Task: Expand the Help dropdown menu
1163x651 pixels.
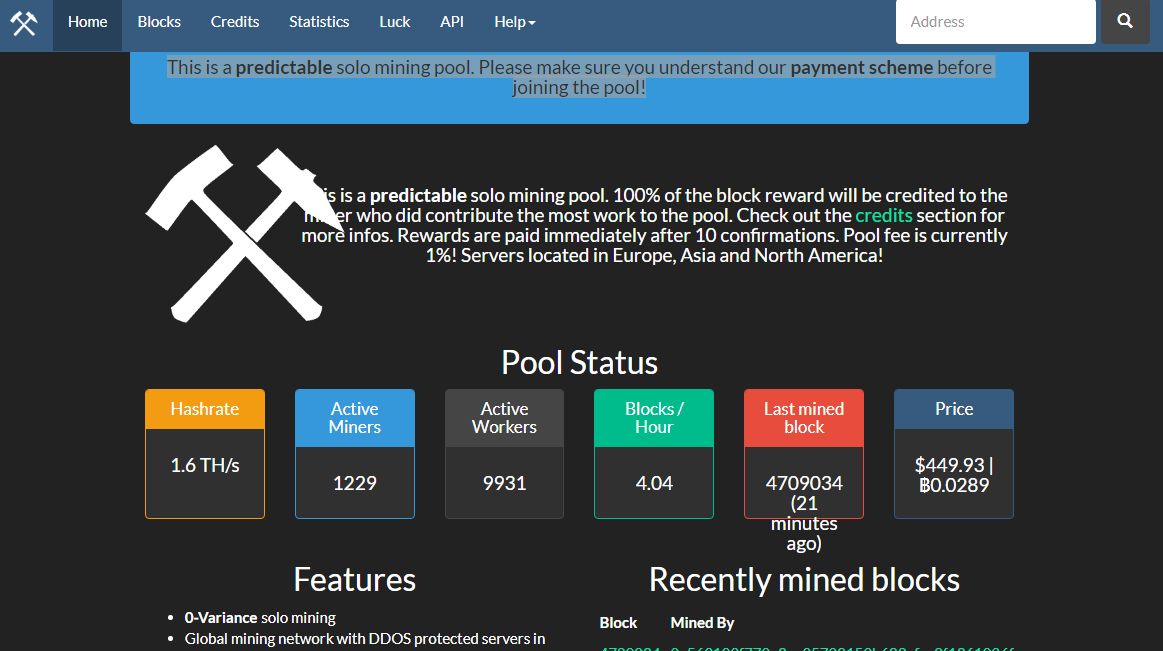Action: point(514,22)
